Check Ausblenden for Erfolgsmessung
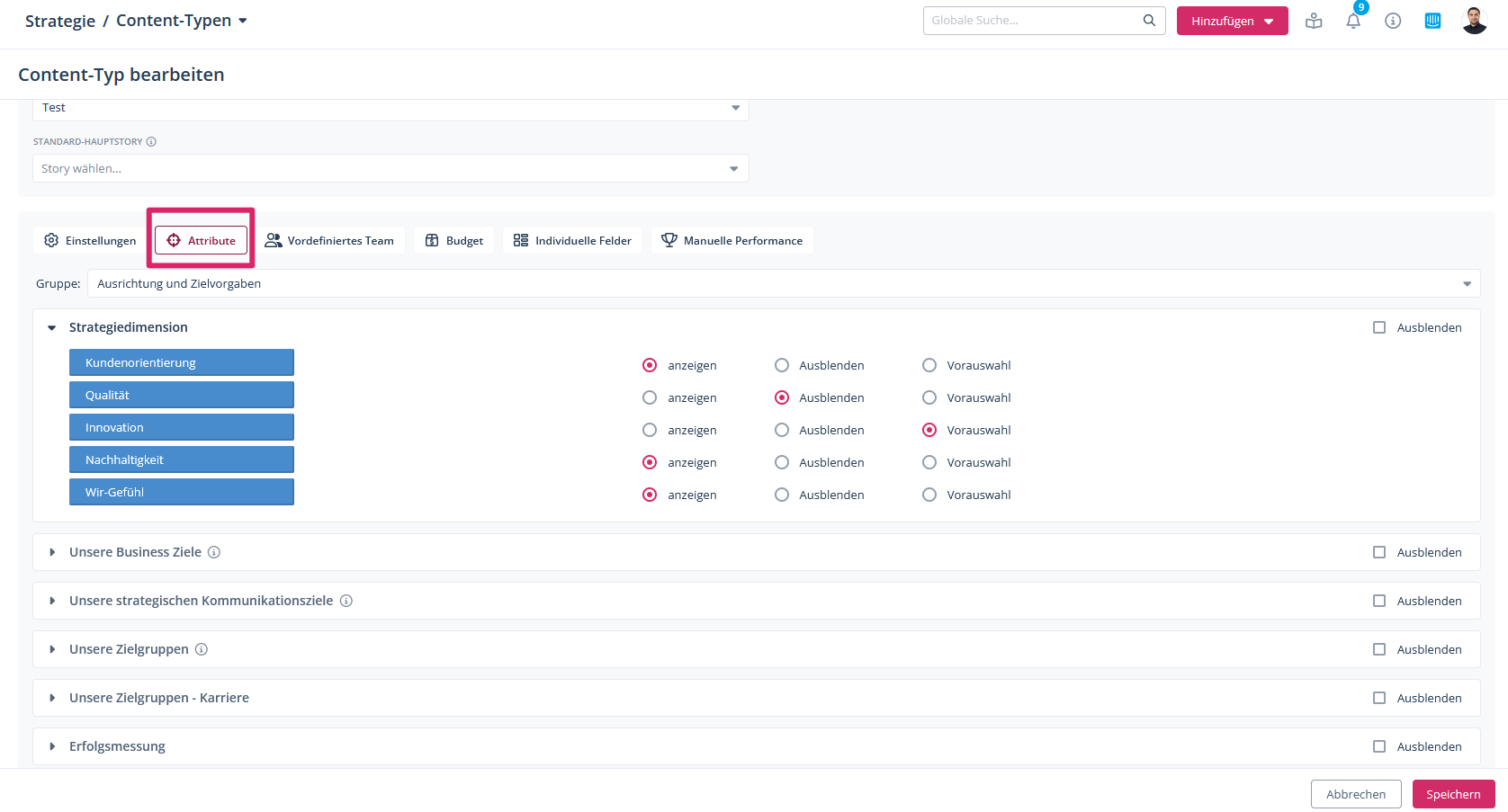 (x=1379, y=746)
